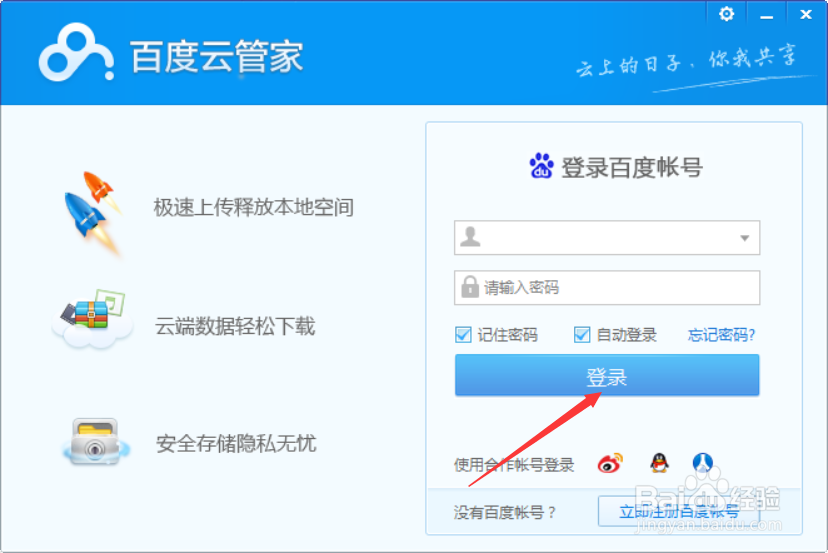This screenshot has height=553, width=828.
Task: Toggle the 记住密码 checkbox
Action: point(463,334)
